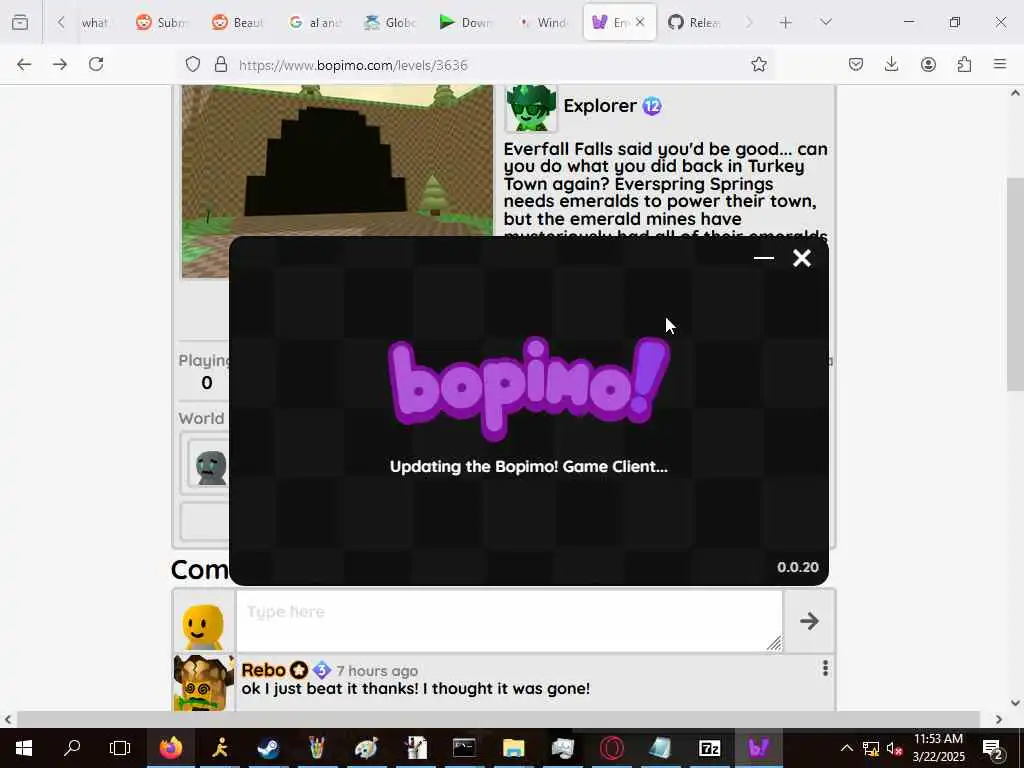
Task: Open extensions puzzle menu
Action: click(x=964, y=64)
